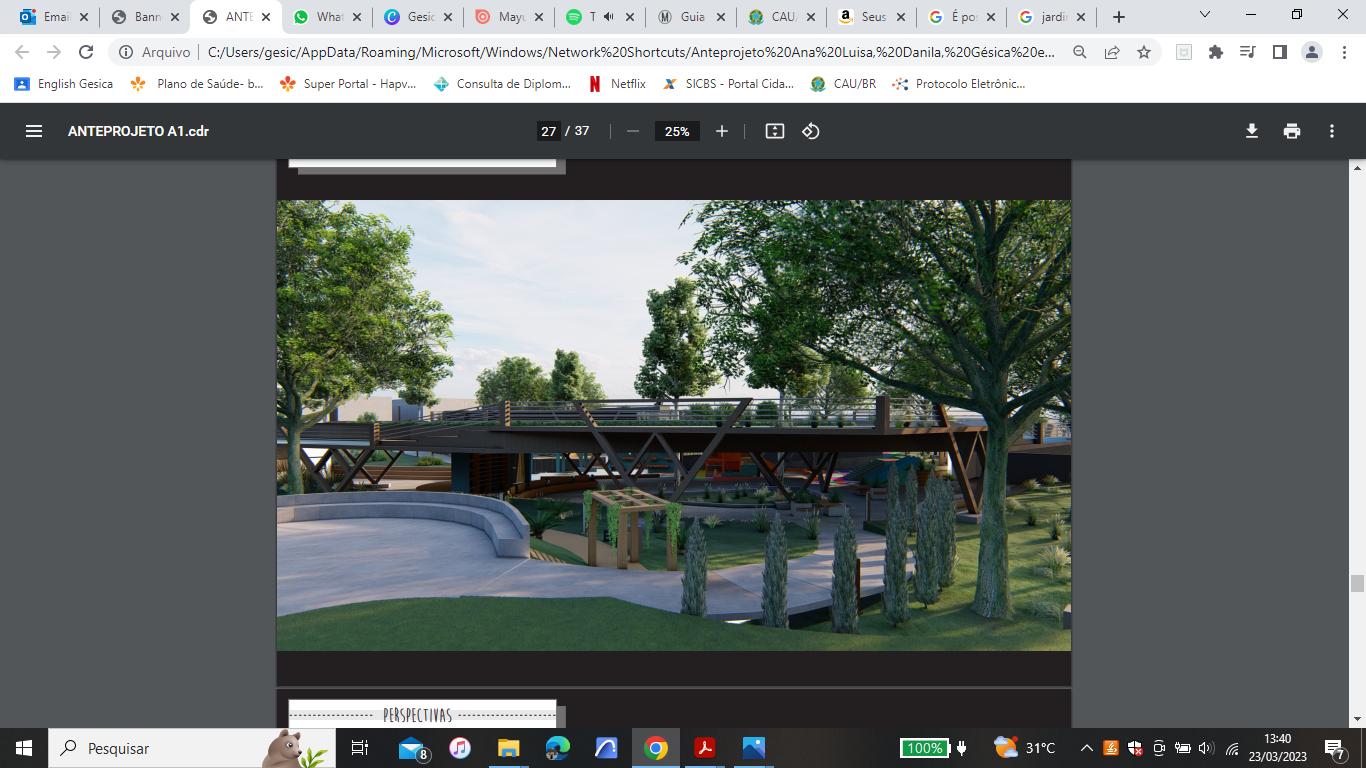
Task: Open the CAU/BR bookmark
Action: (x=843, y=84)
